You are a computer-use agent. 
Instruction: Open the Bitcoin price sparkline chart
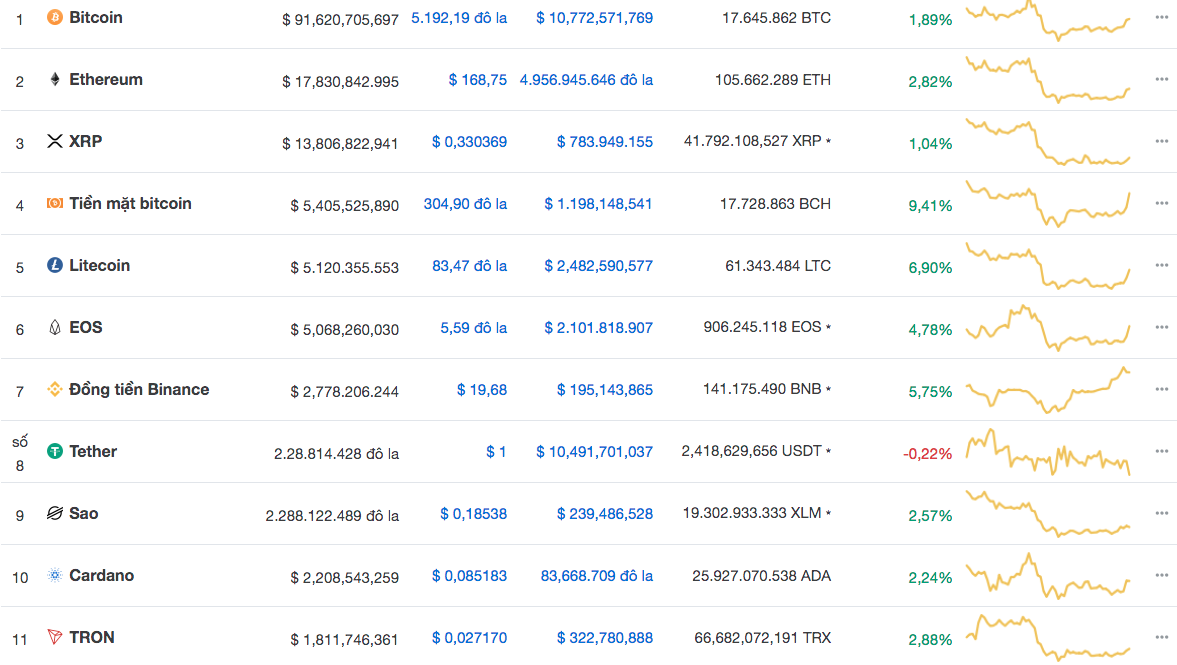(x=1048, y=20)
